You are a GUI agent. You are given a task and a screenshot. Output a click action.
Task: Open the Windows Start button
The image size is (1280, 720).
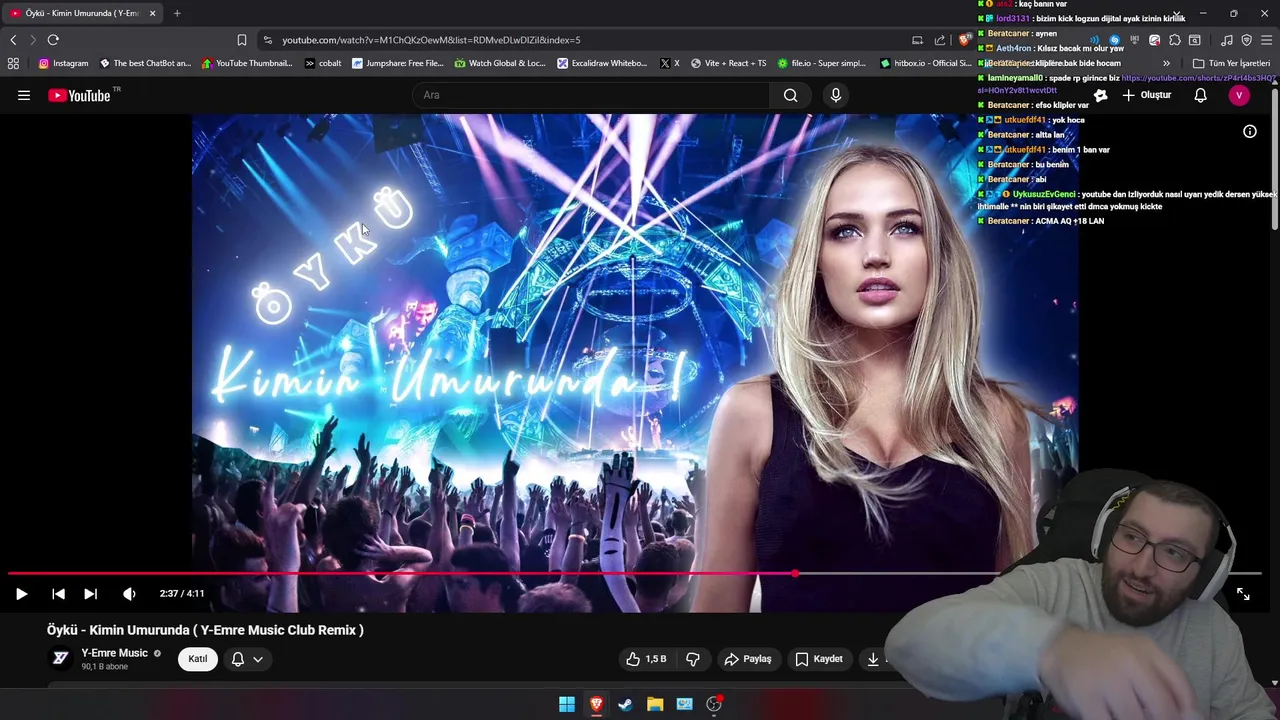point(567,704)
